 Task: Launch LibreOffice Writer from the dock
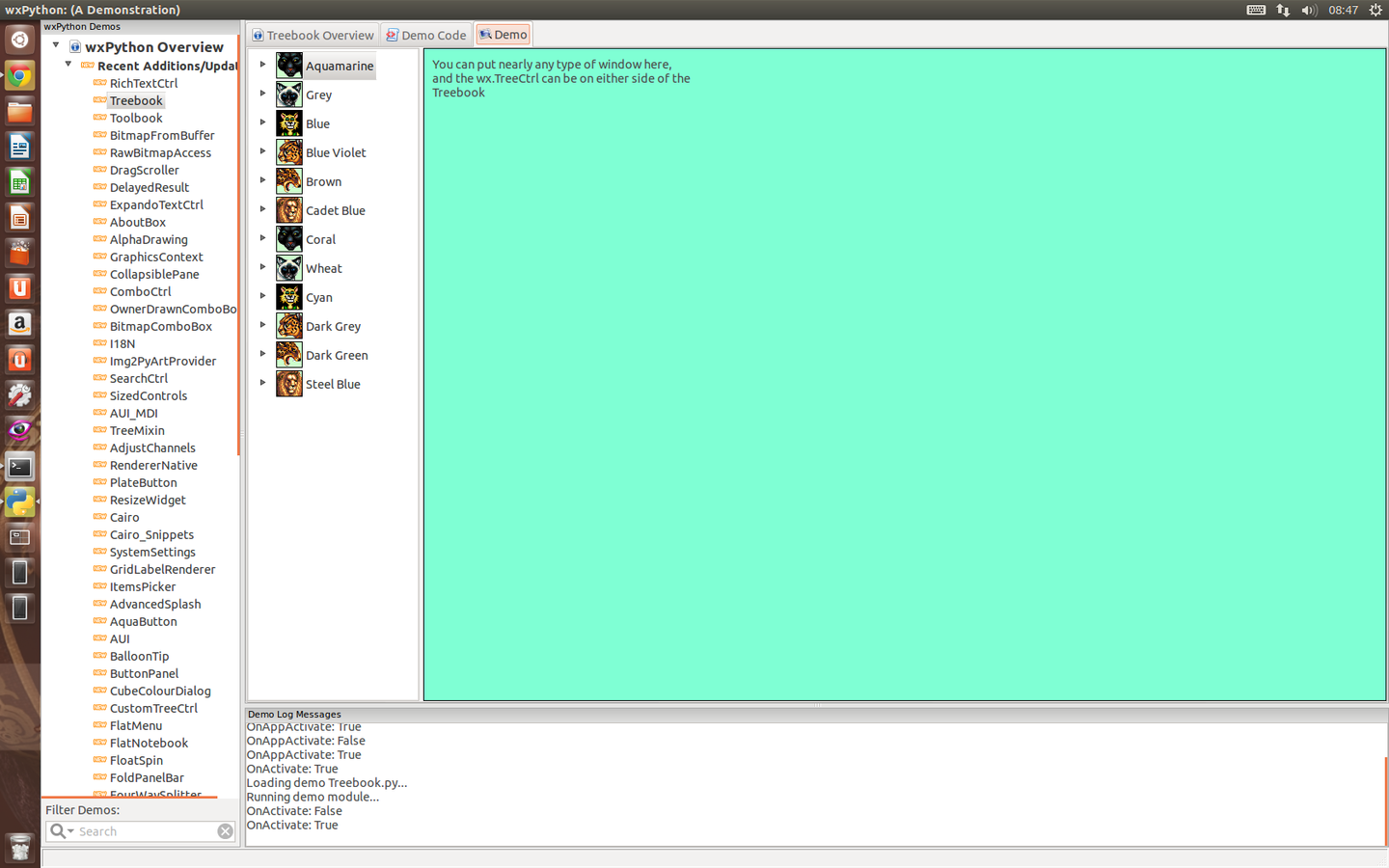pos(19,147)
